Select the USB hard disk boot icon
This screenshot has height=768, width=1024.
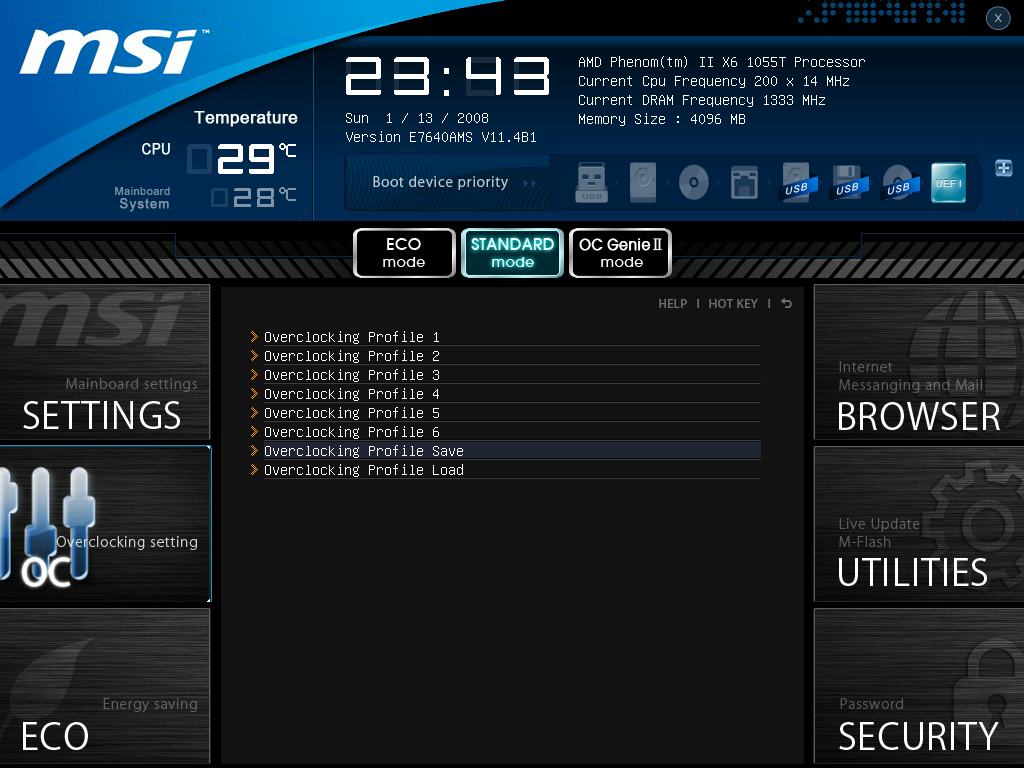click(x=797, y=182)
